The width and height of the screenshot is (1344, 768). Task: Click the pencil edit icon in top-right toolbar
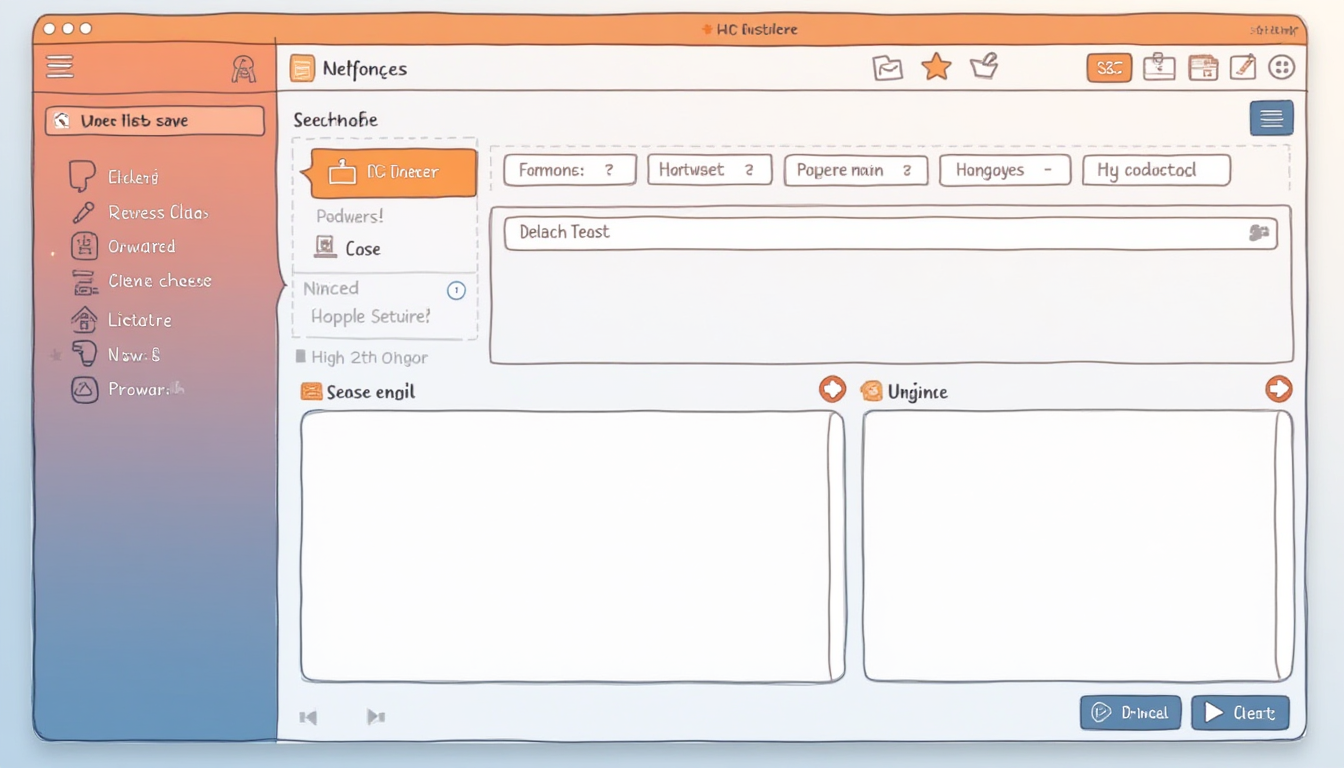coord(1242,67)
